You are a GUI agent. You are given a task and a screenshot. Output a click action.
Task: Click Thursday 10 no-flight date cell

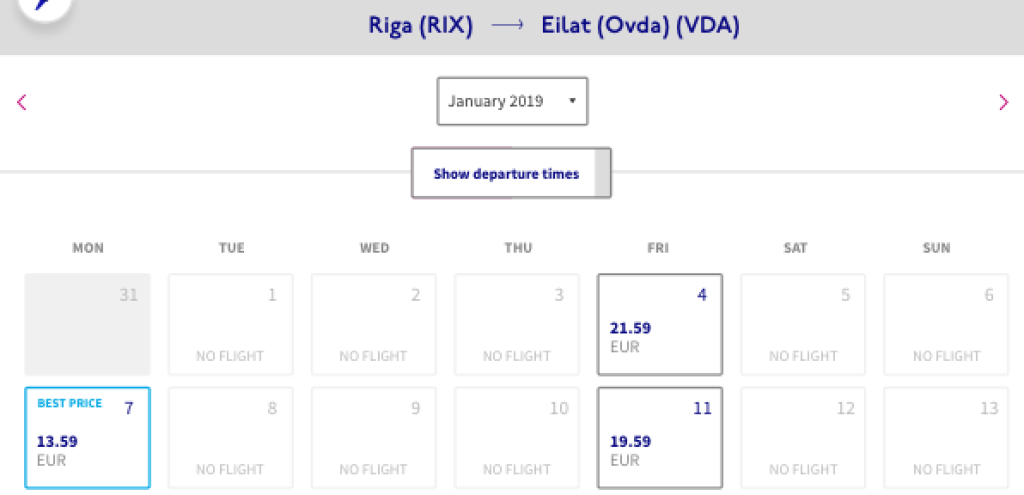pos(517,438)
